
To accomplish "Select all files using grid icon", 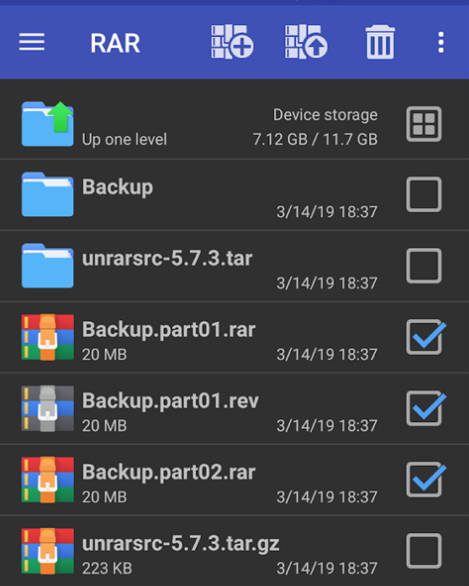I will click(x=424, y=124).
